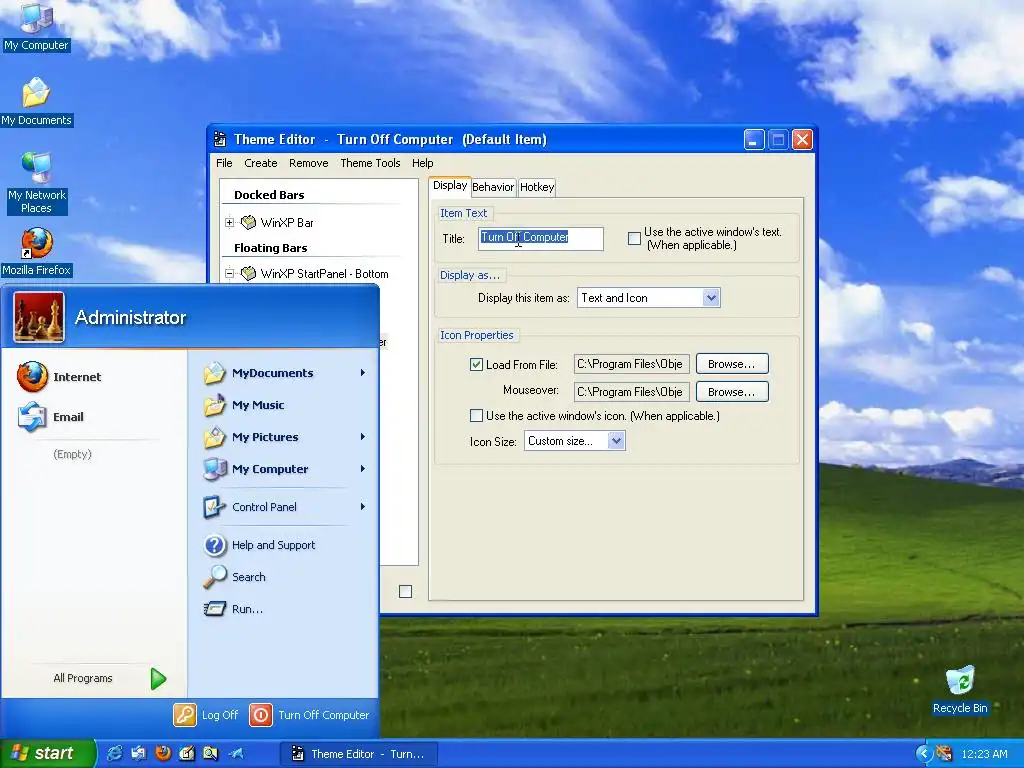1024x768 pixels.
Task: Tick the unlabeled checkbox at the editor's bottom
Action: 406,591
